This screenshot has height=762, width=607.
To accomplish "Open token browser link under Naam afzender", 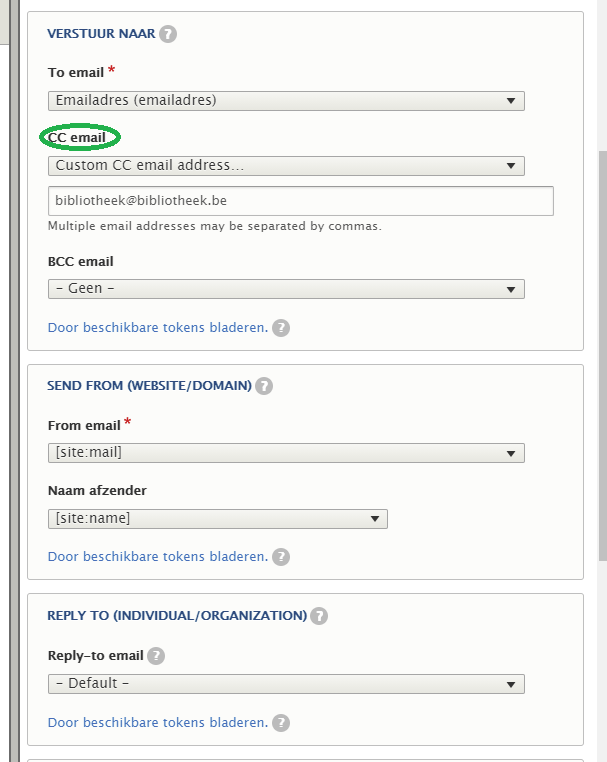I will (158, 557).
